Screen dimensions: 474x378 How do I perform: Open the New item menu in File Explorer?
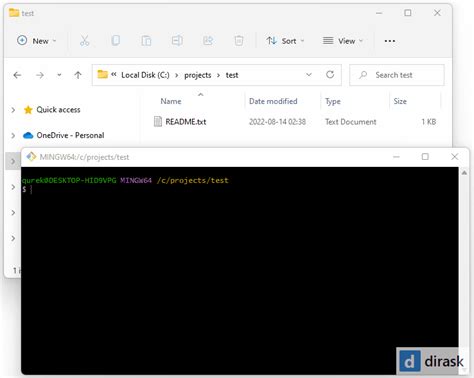click(36, 41)
